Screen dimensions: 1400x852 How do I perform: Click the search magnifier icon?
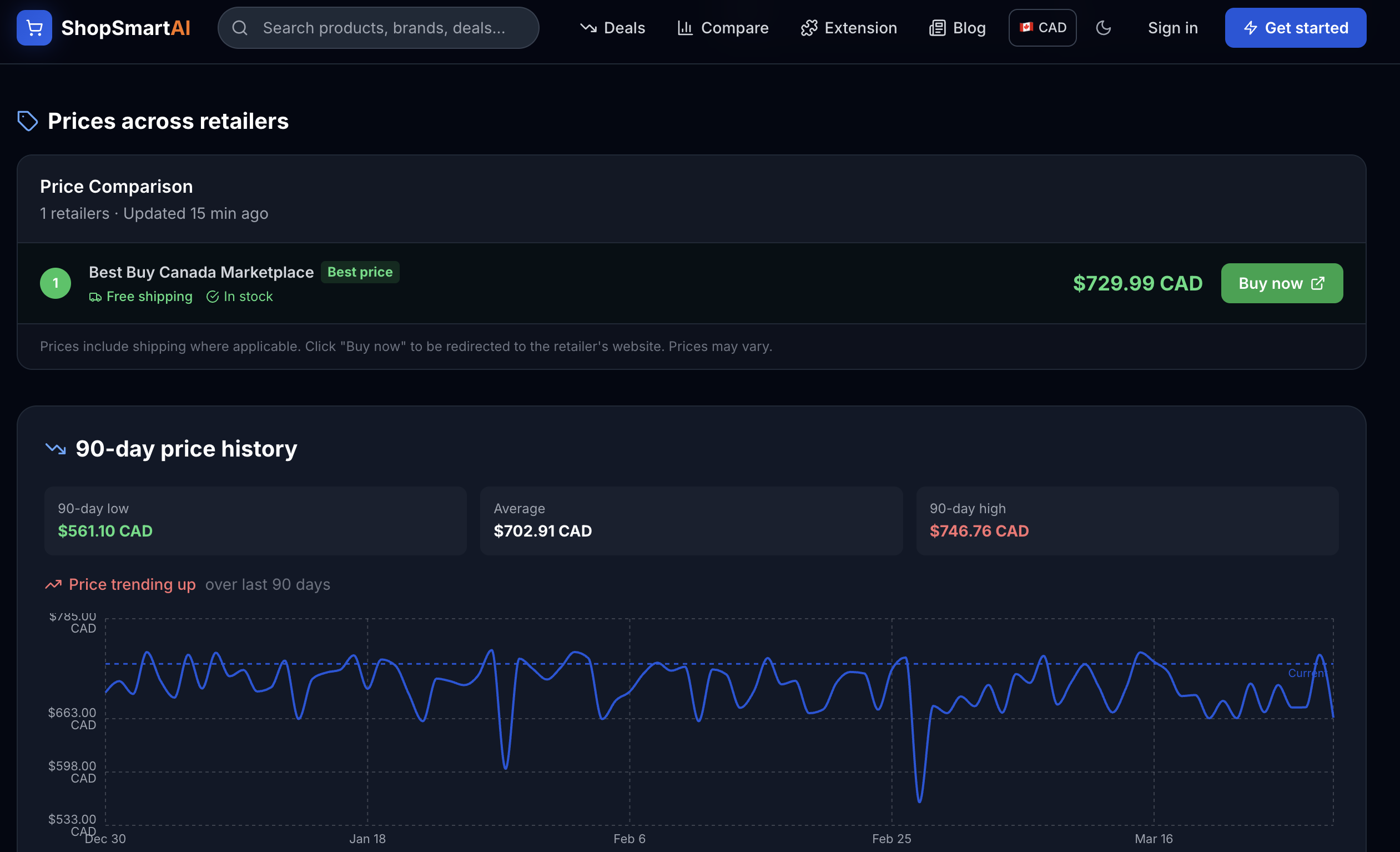(240, 28)
